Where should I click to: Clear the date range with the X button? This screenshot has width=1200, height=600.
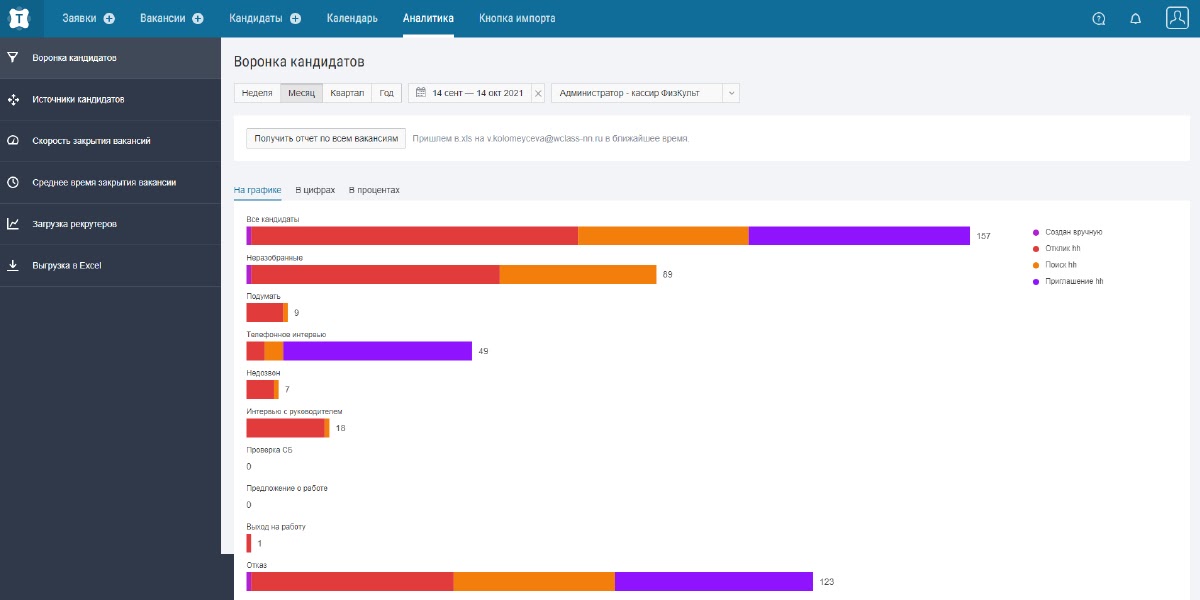tap(538, 93)
